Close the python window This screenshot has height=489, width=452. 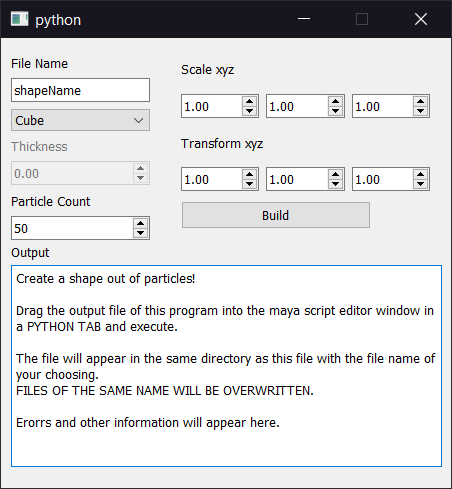click(x=421, y=19)
